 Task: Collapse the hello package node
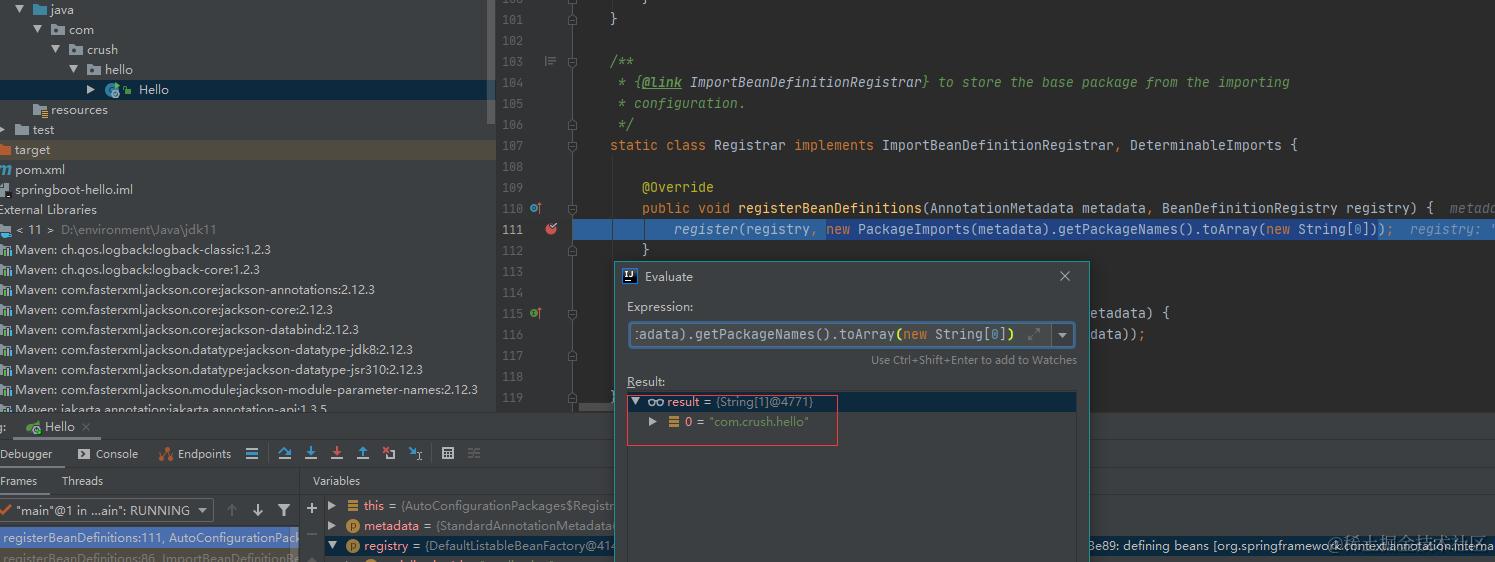(x=73, y=69)
